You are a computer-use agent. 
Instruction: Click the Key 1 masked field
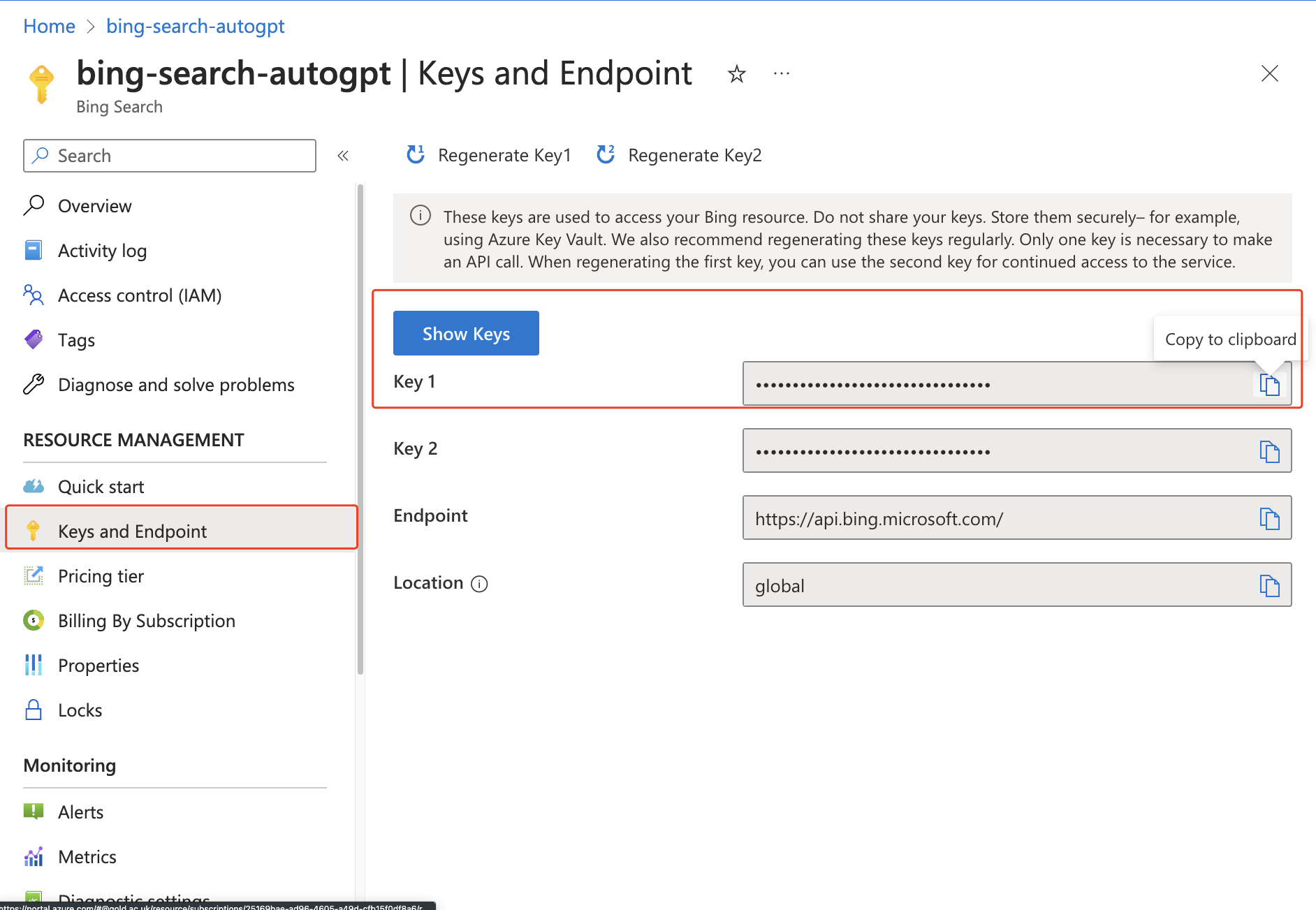pyautogui.click(x=1017, y=383)
